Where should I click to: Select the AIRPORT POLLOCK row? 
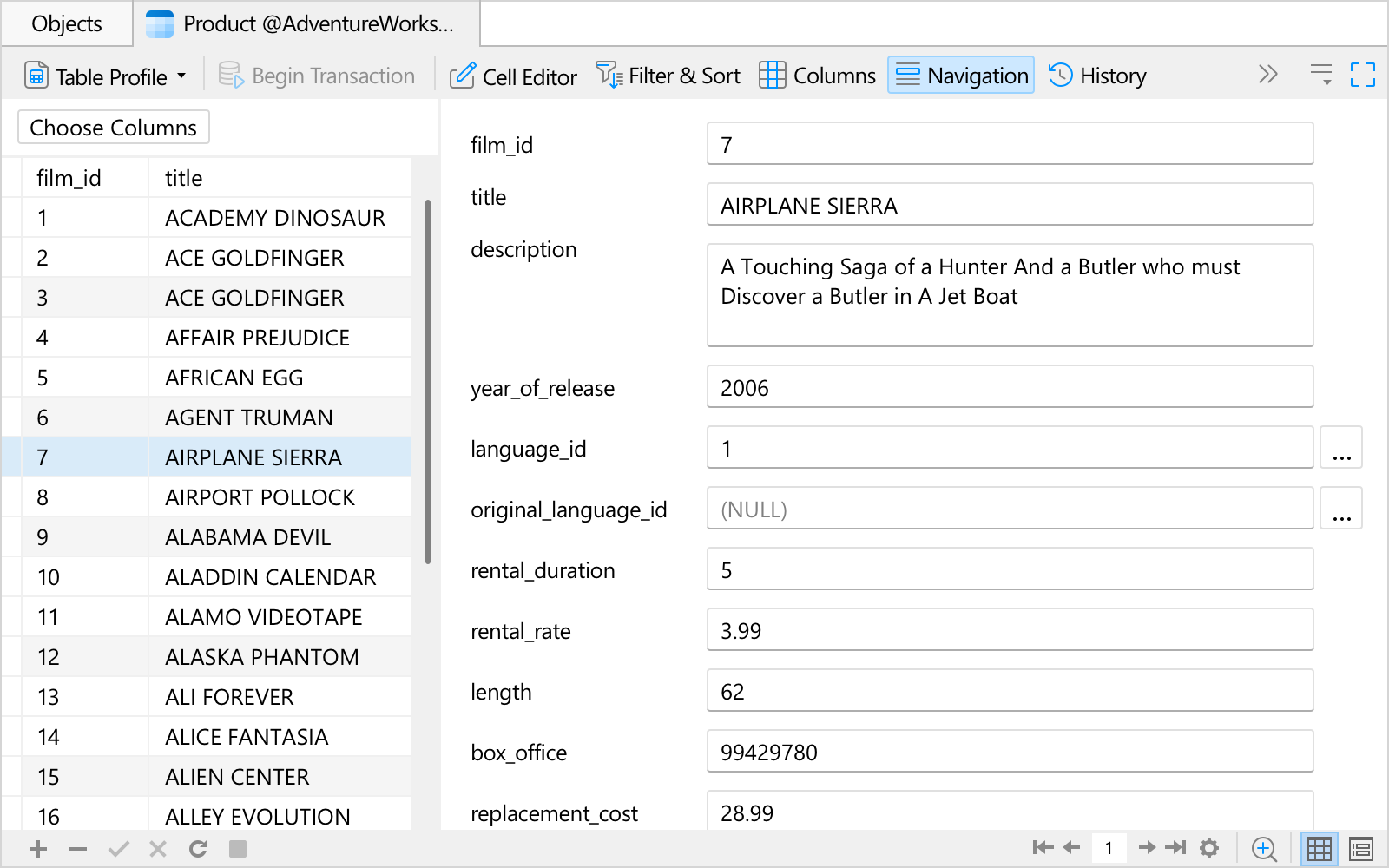click(x=207, y=497)
